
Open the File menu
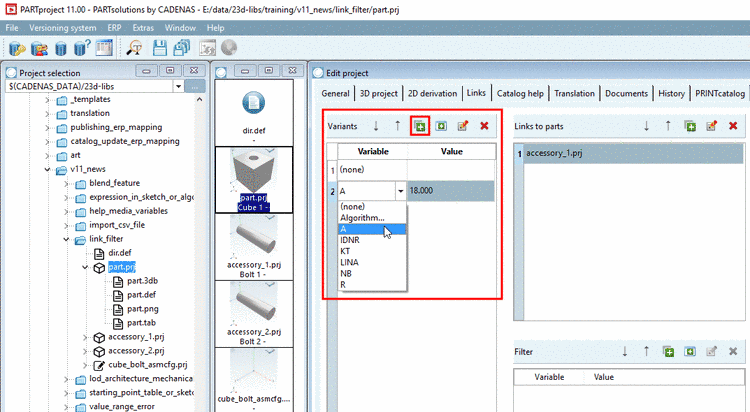point(12,28)
